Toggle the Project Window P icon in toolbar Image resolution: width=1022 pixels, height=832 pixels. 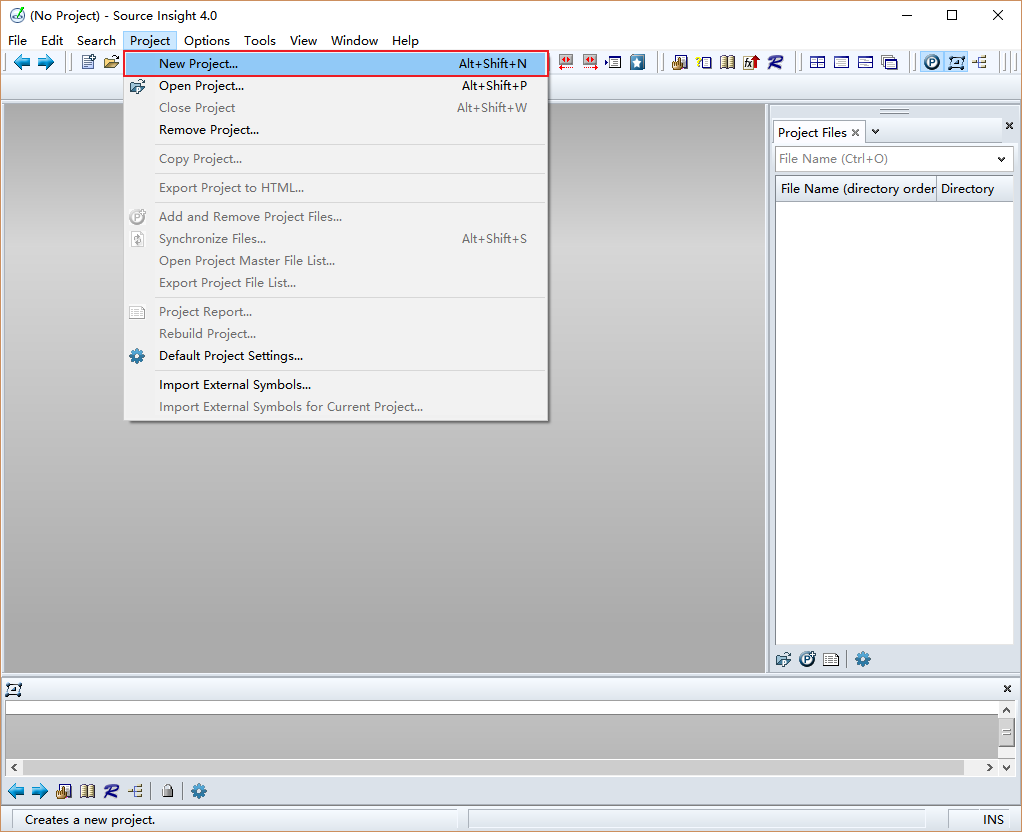pos(932,63)
